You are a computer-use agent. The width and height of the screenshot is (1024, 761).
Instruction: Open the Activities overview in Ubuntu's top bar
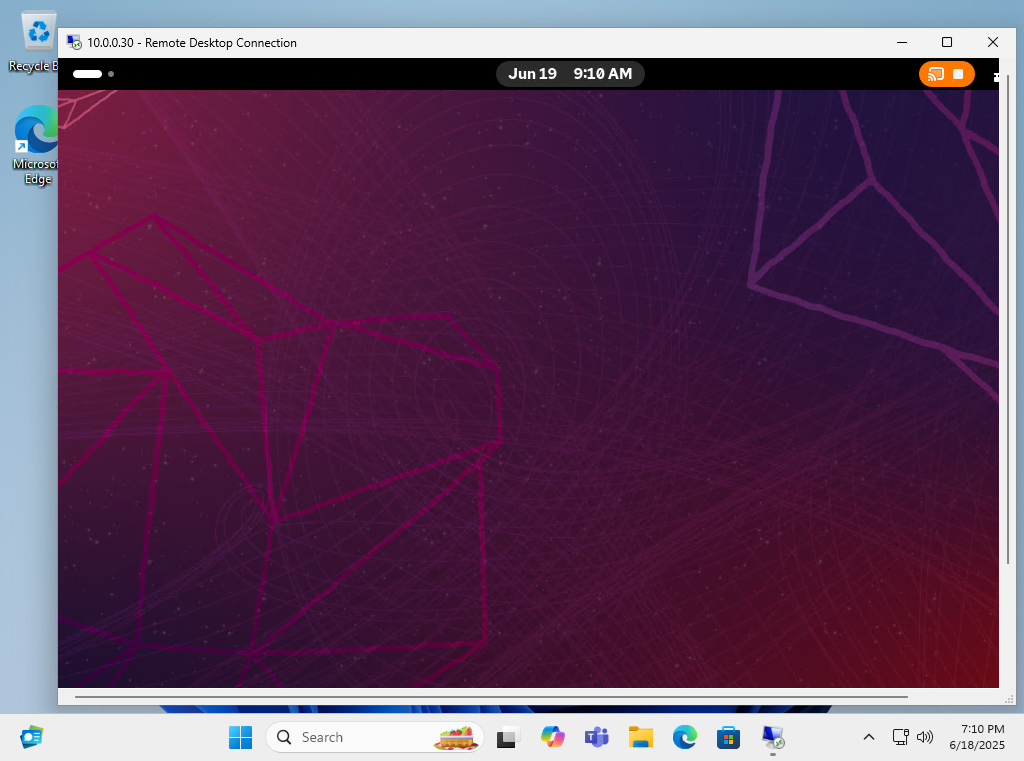click(x=87, y=73)
